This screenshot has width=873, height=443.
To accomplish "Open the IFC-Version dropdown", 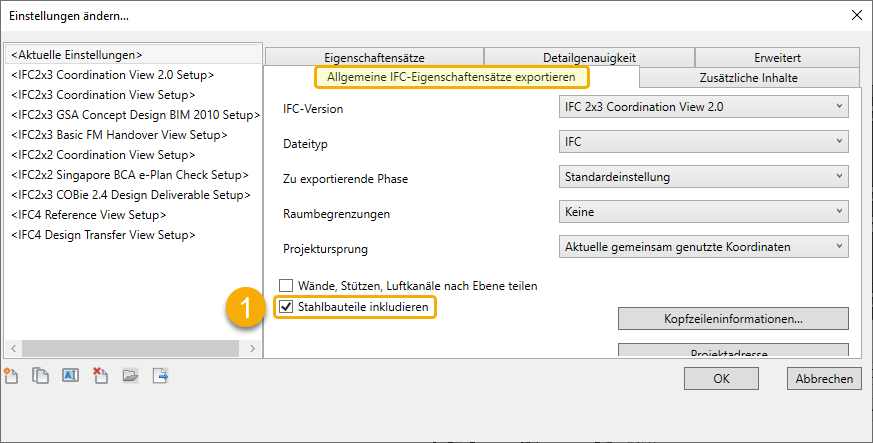I will [703, 107].
